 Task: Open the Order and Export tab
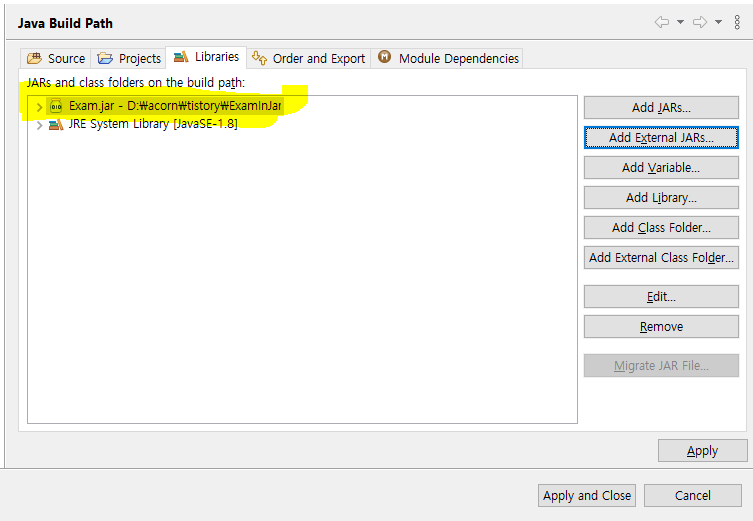click(x=308, y=58)
